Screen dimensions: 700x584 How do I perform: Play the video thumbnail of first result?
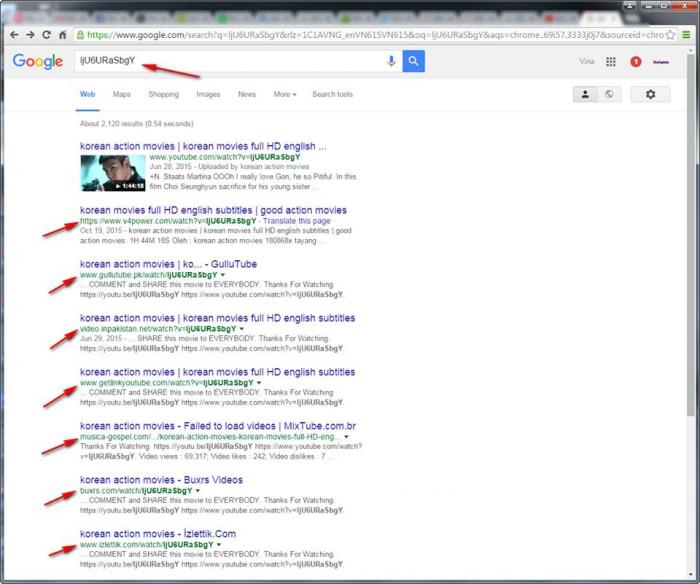(x=113, y=173)
